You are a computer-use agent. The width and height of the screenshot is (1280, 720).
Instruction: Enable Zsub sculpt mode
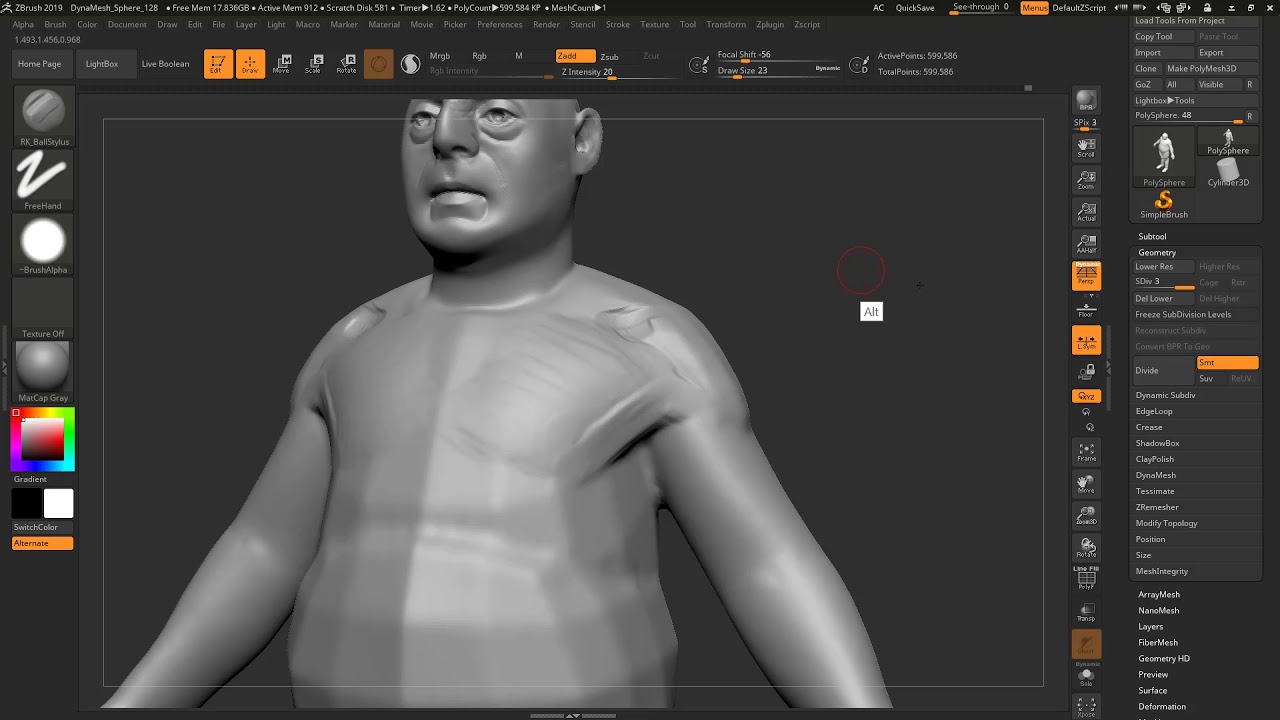[x=609, y=57]
